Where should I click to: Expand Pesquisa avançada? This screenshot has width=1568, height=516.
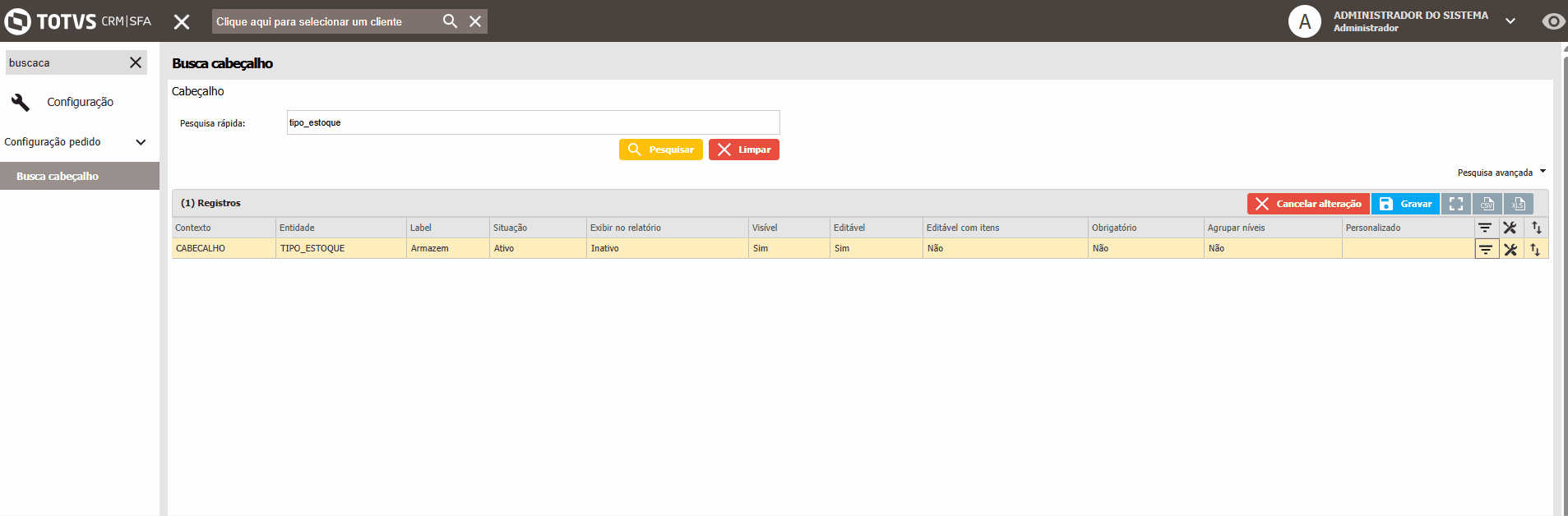(1501, 173)
